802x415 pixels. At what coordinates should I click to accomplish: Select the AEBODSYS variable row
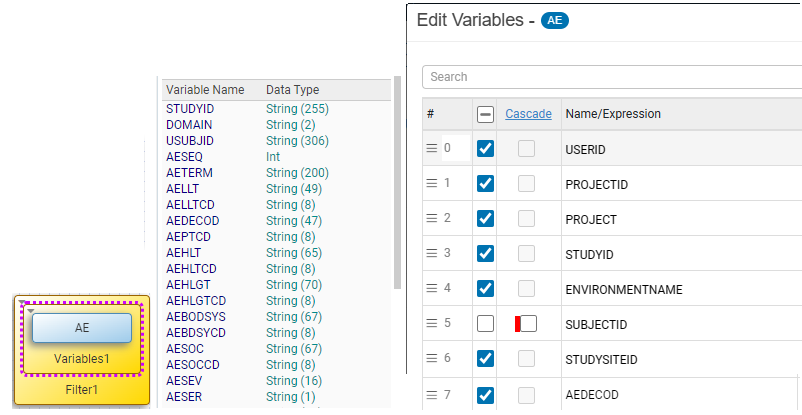[276, 317]
